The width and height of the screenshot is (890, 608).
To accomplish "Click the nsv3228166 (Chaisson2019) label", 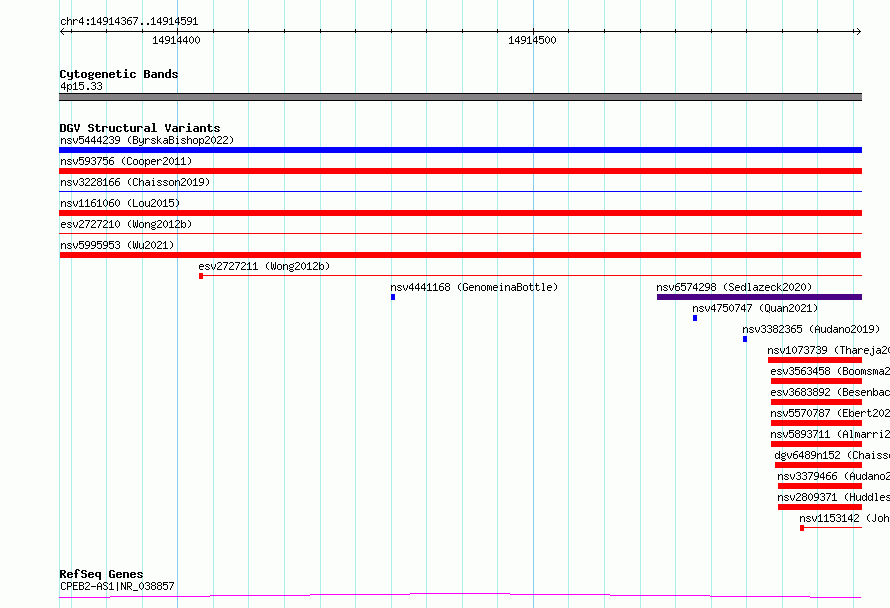I will tap(135, 182).
